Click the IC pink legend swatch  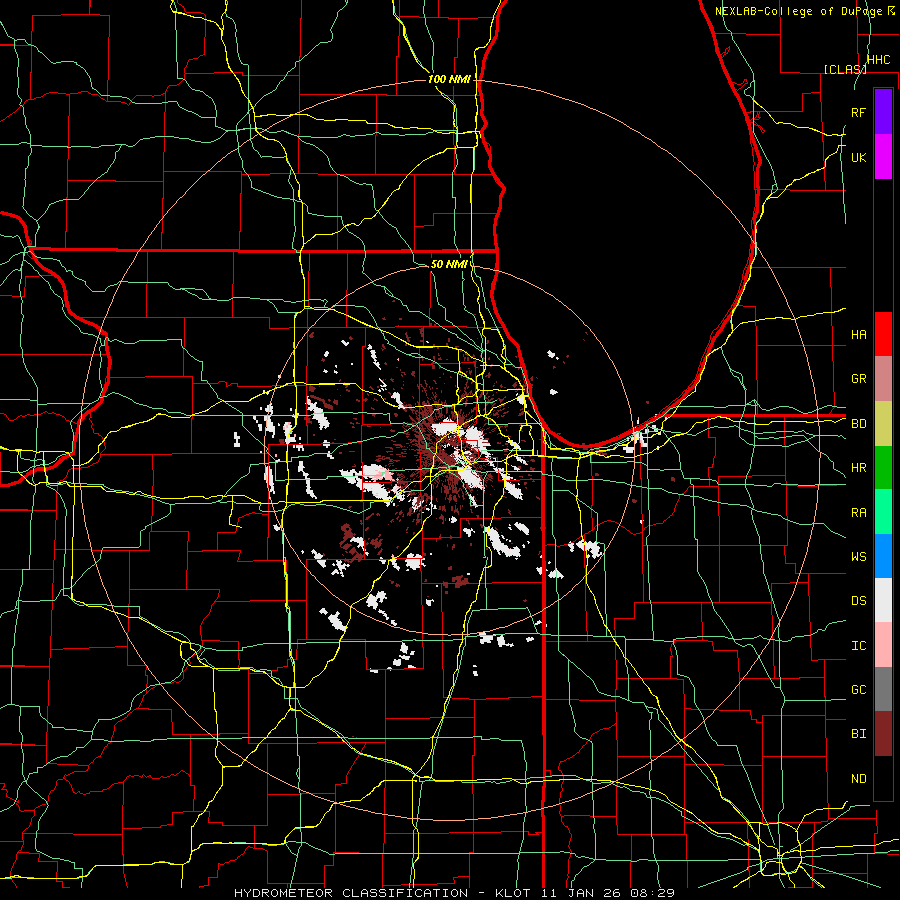pos(883,645)
